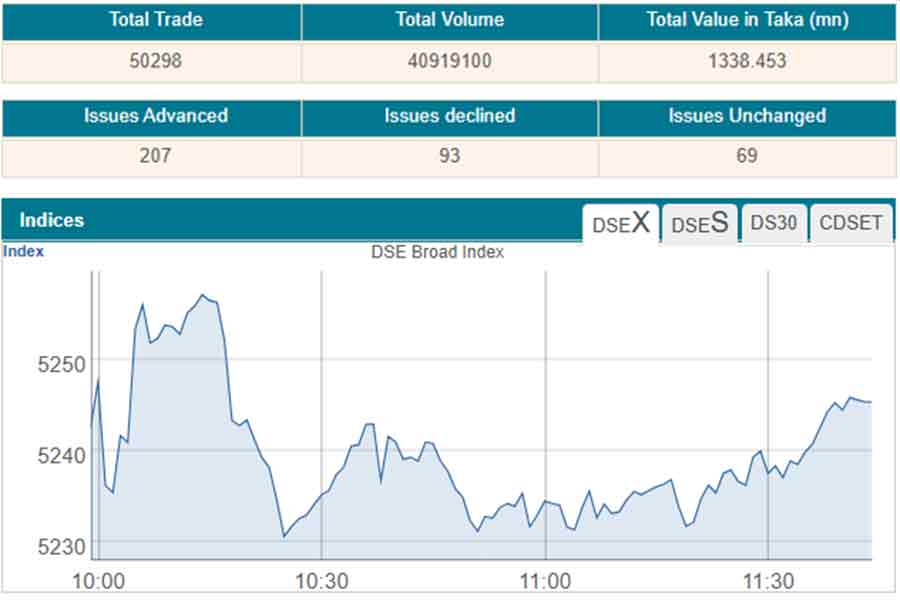
Task: Switch to the DSEX index tab
Action: [x=621, y=223]
